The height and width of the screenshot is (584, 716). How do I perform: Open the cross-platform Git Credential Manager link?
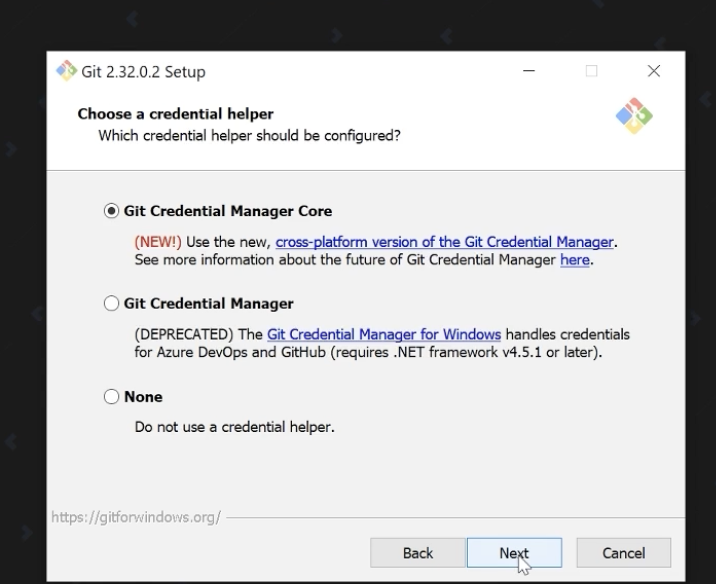(444, 242)
